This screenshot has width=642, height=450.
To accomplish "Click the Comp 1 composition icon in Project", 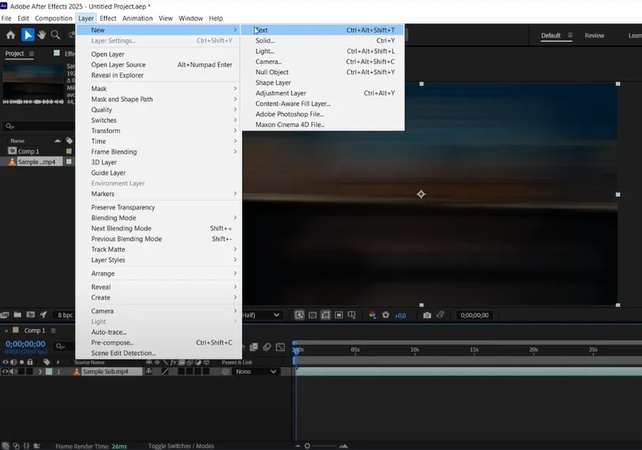I will coord(11,151).
